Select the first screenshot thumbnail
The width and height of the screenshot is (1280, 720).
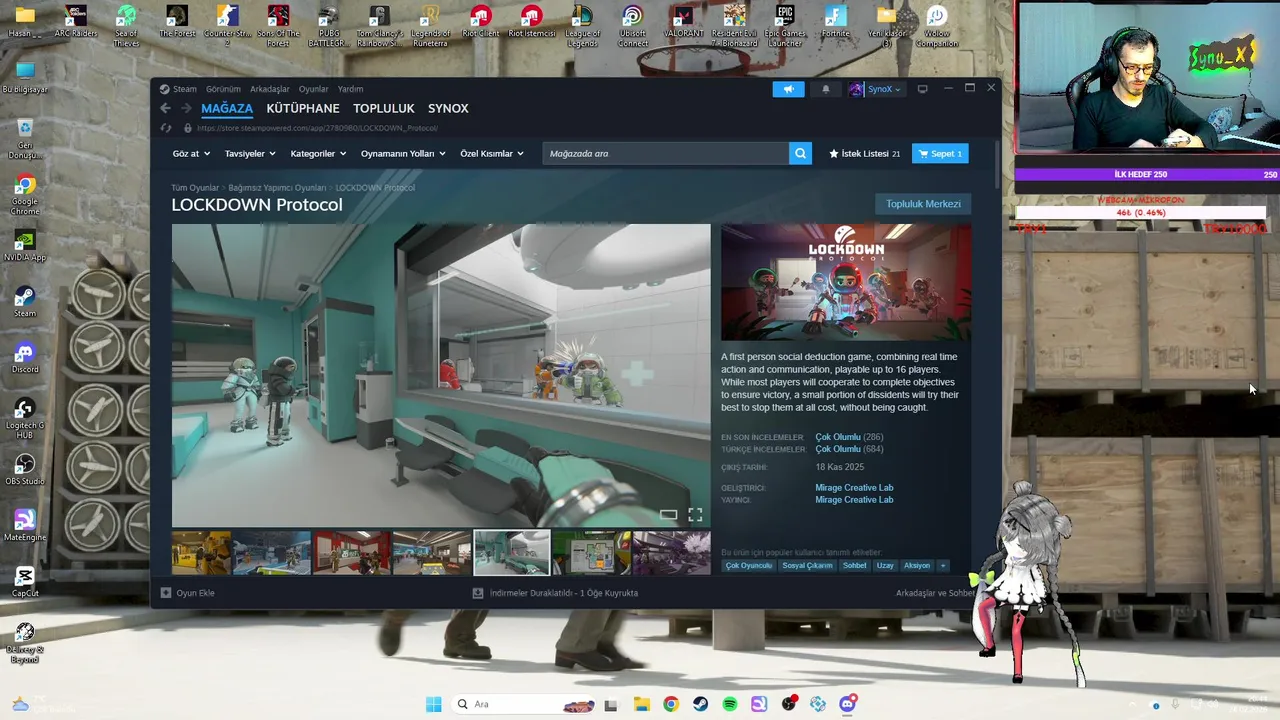pyautogui.click(x=201, y=553)
